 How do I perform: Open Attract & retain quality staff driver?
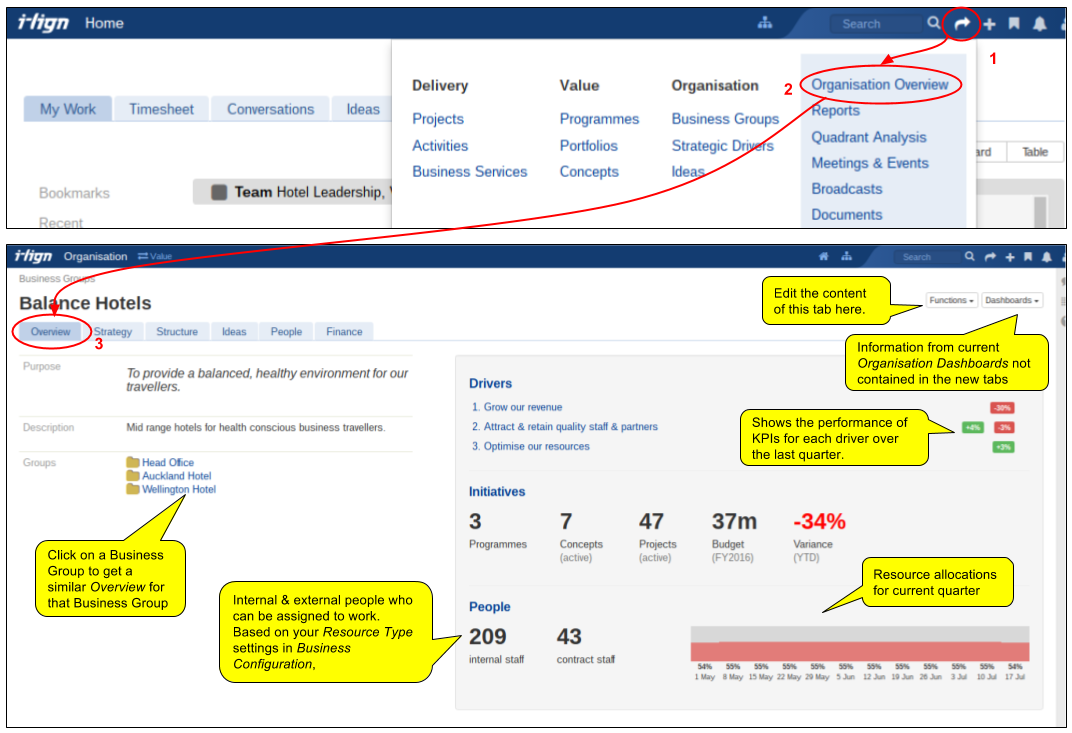(571, 427)
